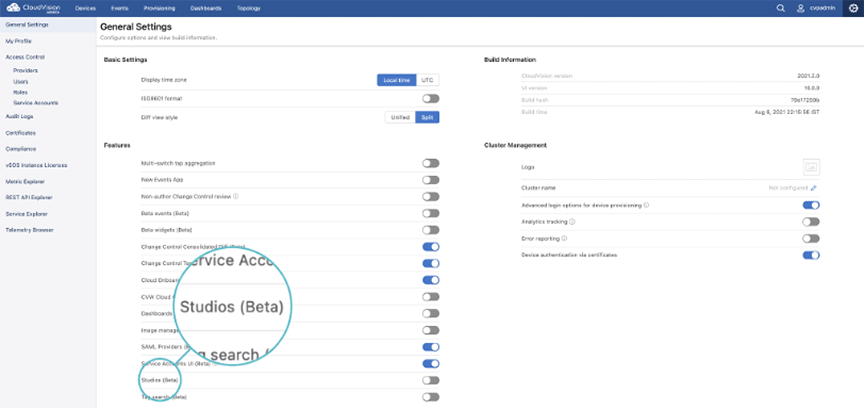Screen dimensions: 864x409
Task: Open the cvpadmin user account menu
Action: pos(816,8)
